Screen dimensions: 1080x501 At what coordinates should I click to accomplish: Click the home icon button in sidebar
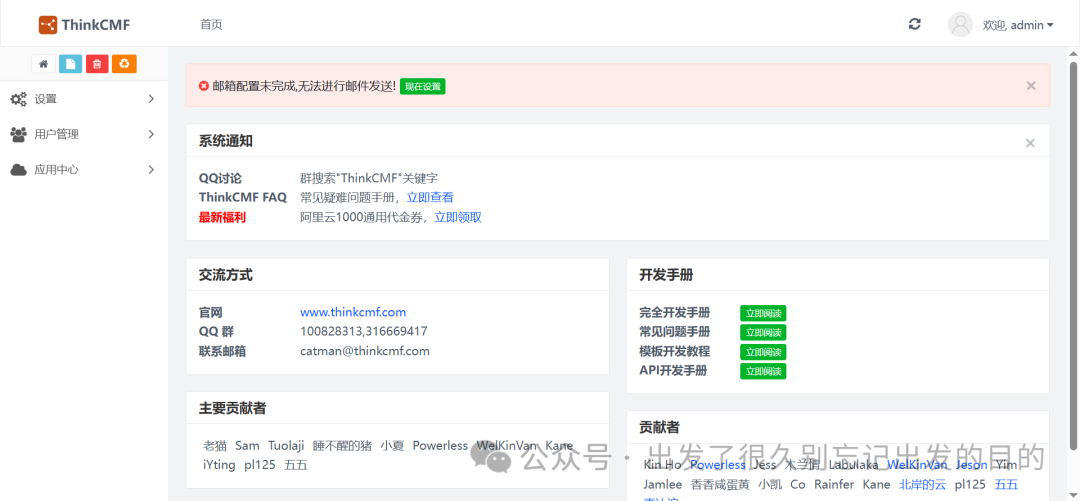click(x=43, y=64)
